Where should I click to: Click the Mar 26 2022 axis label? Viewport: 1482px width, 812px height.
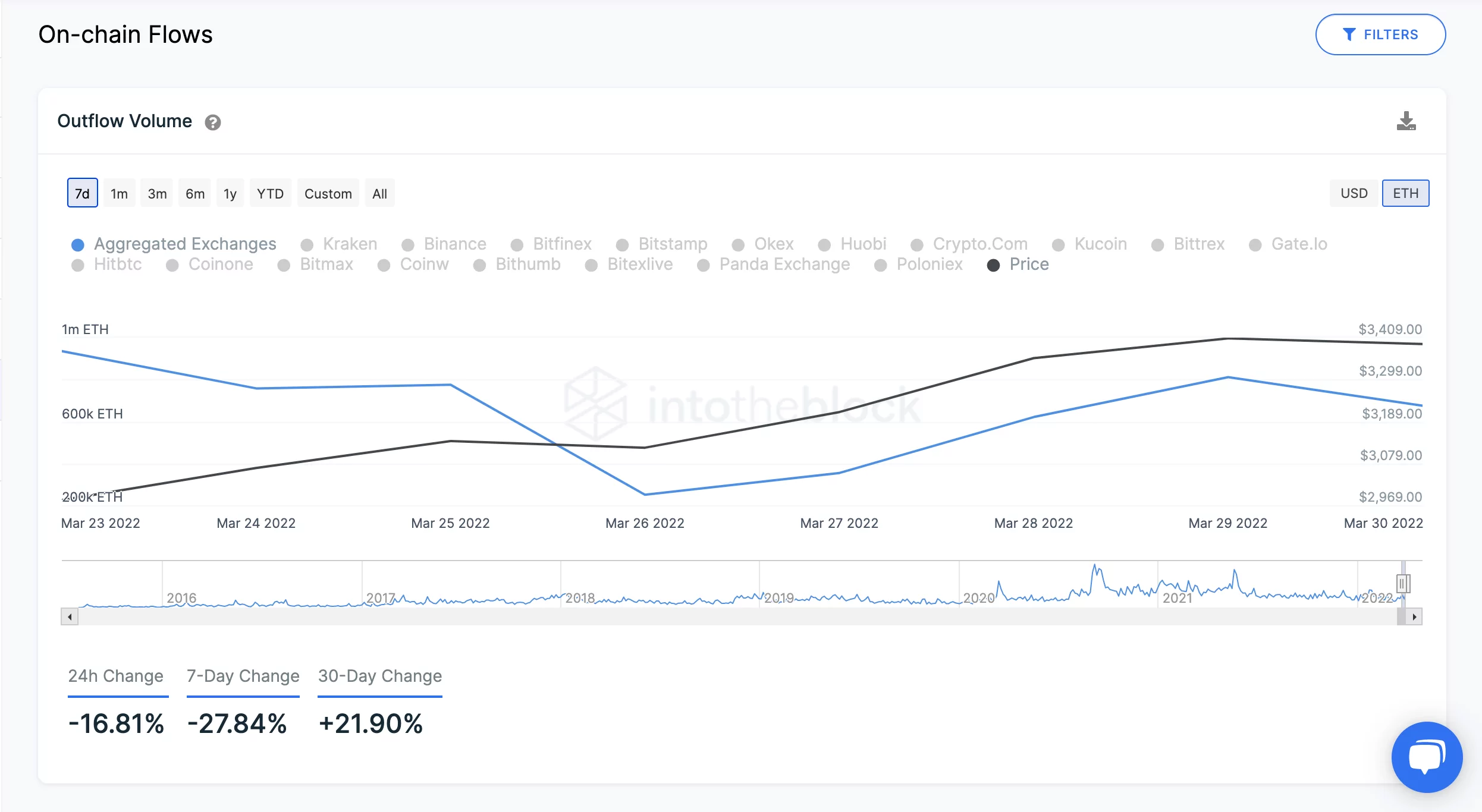point(645,523)
